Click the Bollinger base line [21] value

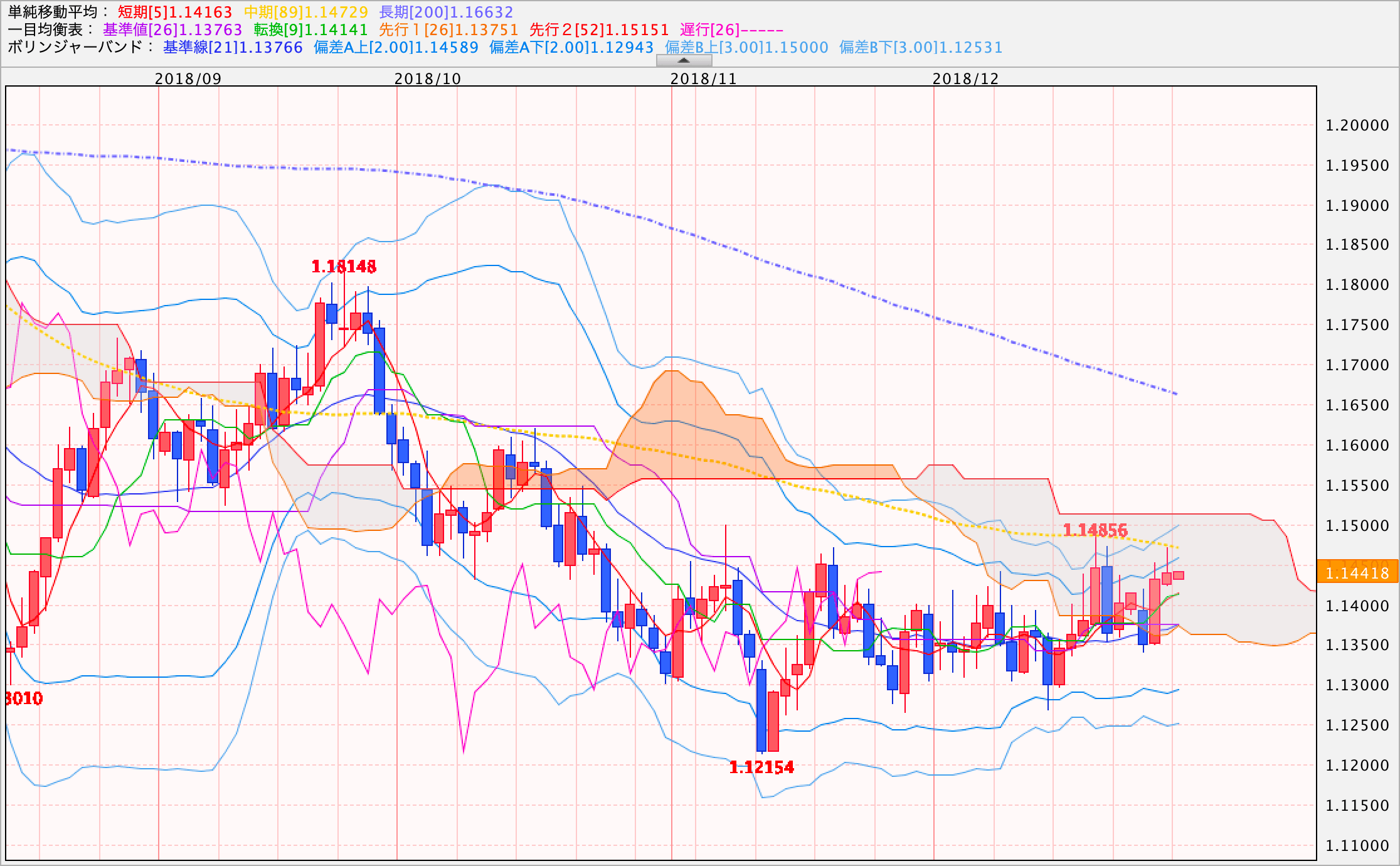(233, 47)
